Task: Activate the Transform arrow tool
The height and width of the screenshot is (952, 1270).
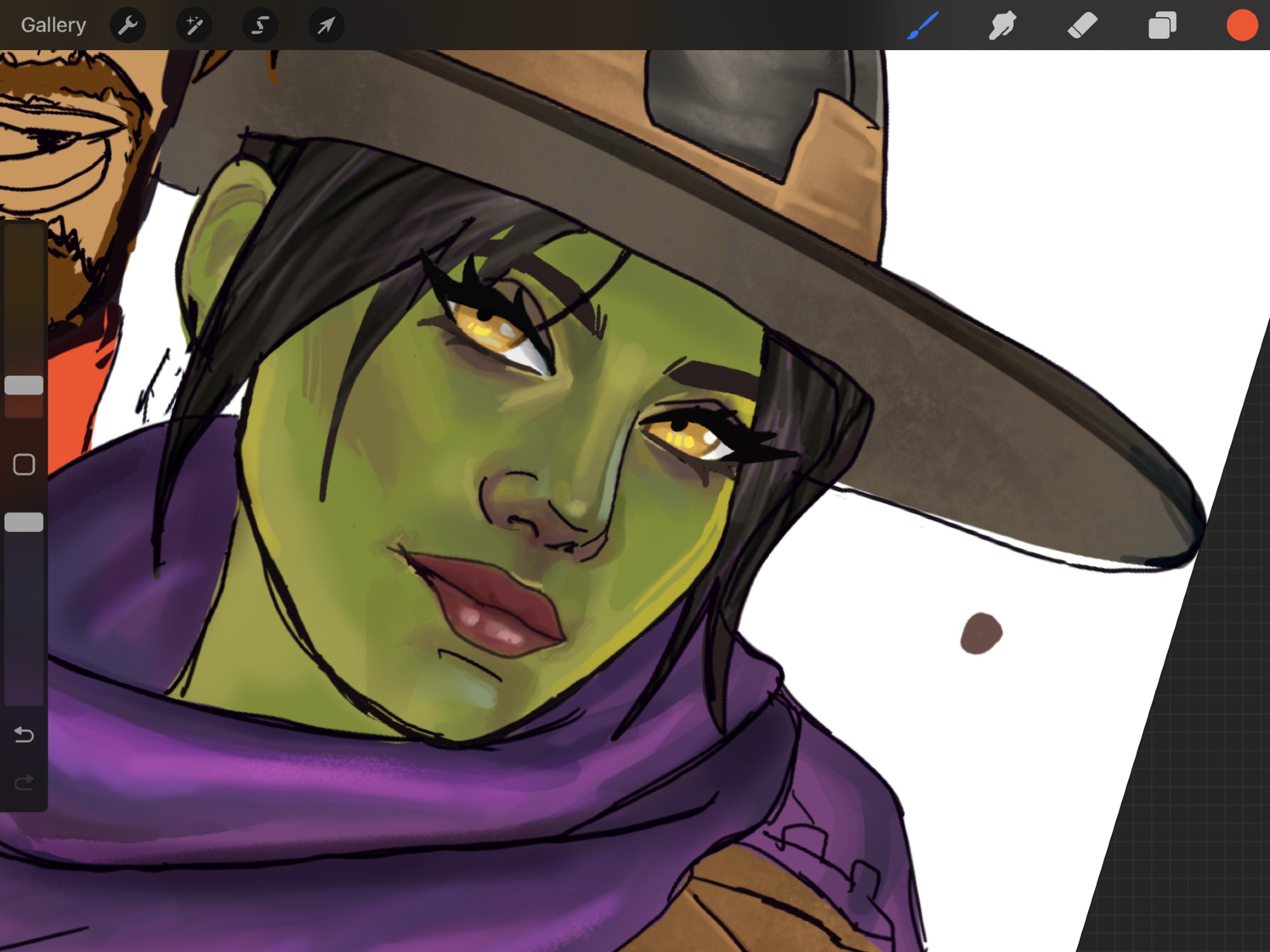Action: coord(326,25)
